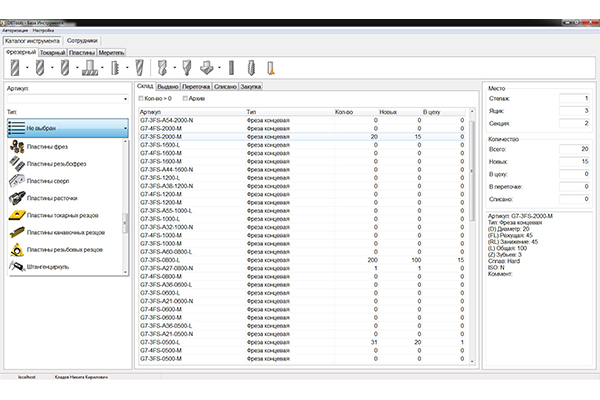Screen dimensions: 600x400
Task: Click the table scrollbar down arrow
Action: click(x=472, y=361)
